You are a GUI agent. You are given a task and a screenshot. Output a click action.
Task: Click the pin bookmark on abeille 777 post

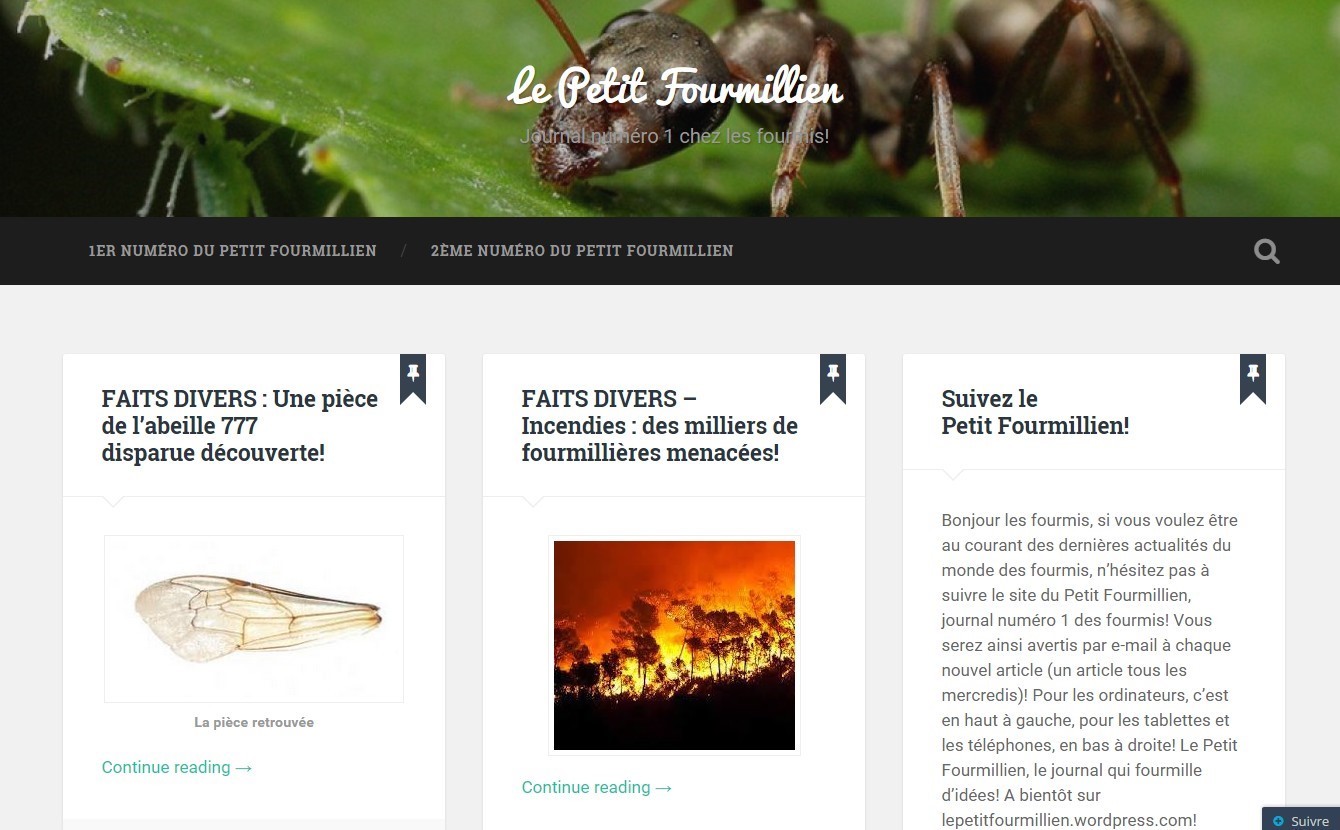click(413, 378)
